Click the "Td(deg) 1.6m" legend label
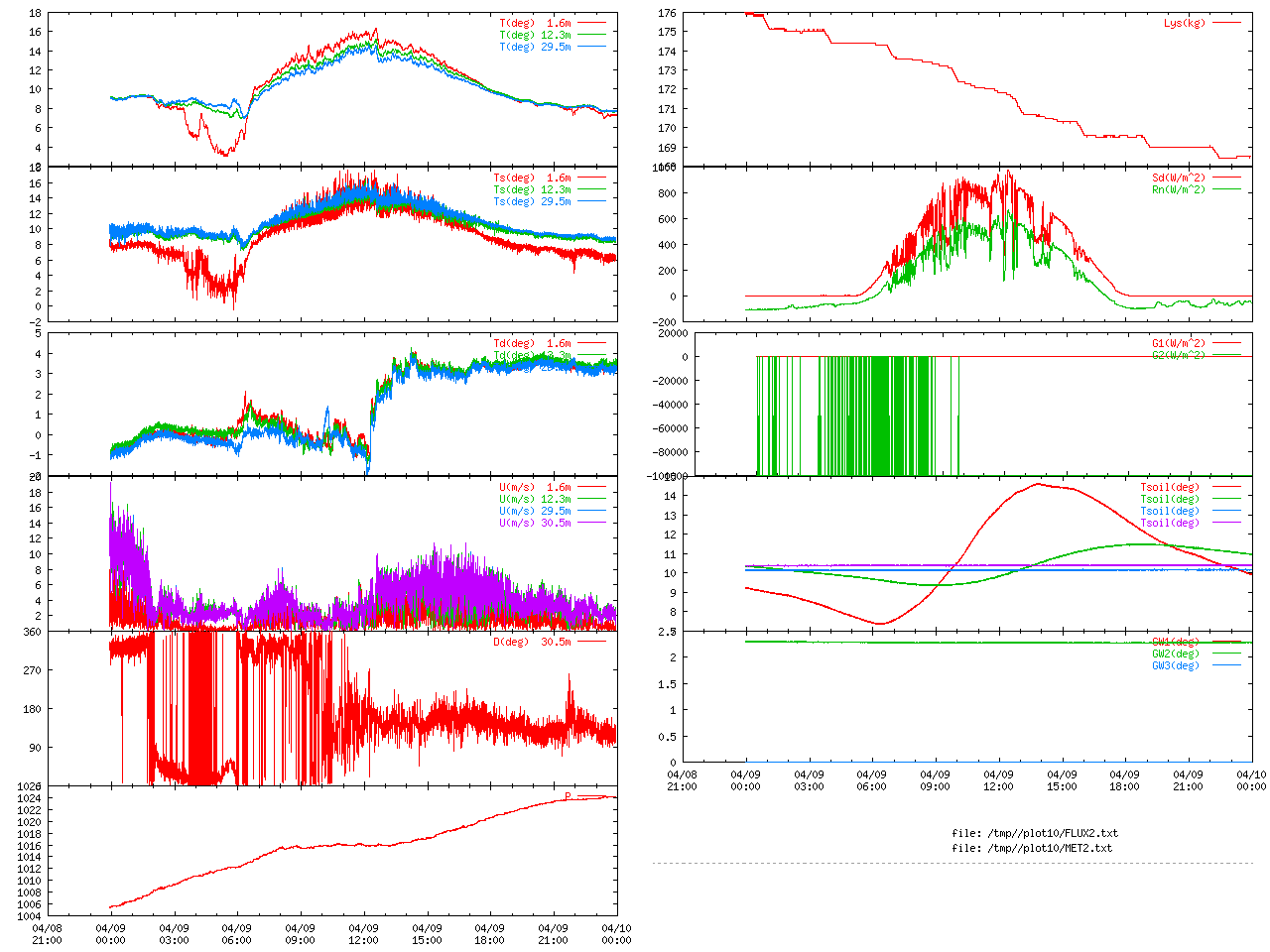1270x952 pixels. [532, 344]
